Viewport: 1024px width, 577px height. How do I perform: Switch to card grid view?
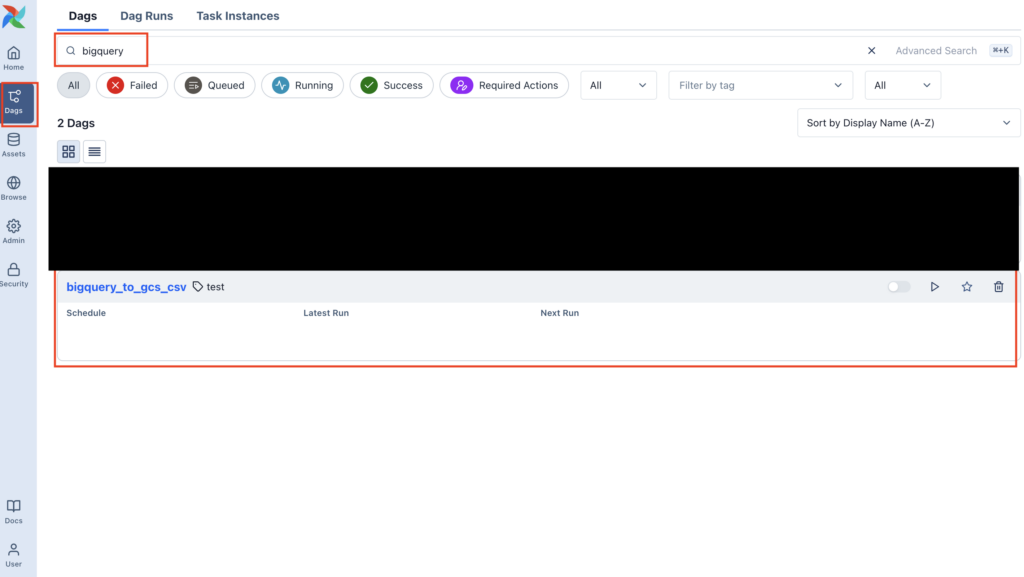(69, 152)
